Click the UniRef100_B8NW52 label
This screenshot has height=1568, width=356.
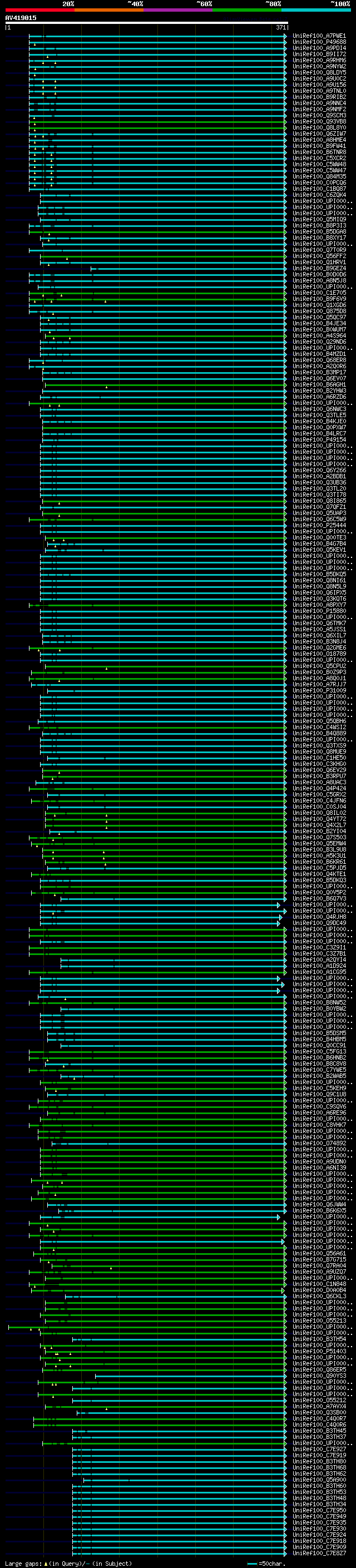click(319, 1002)
